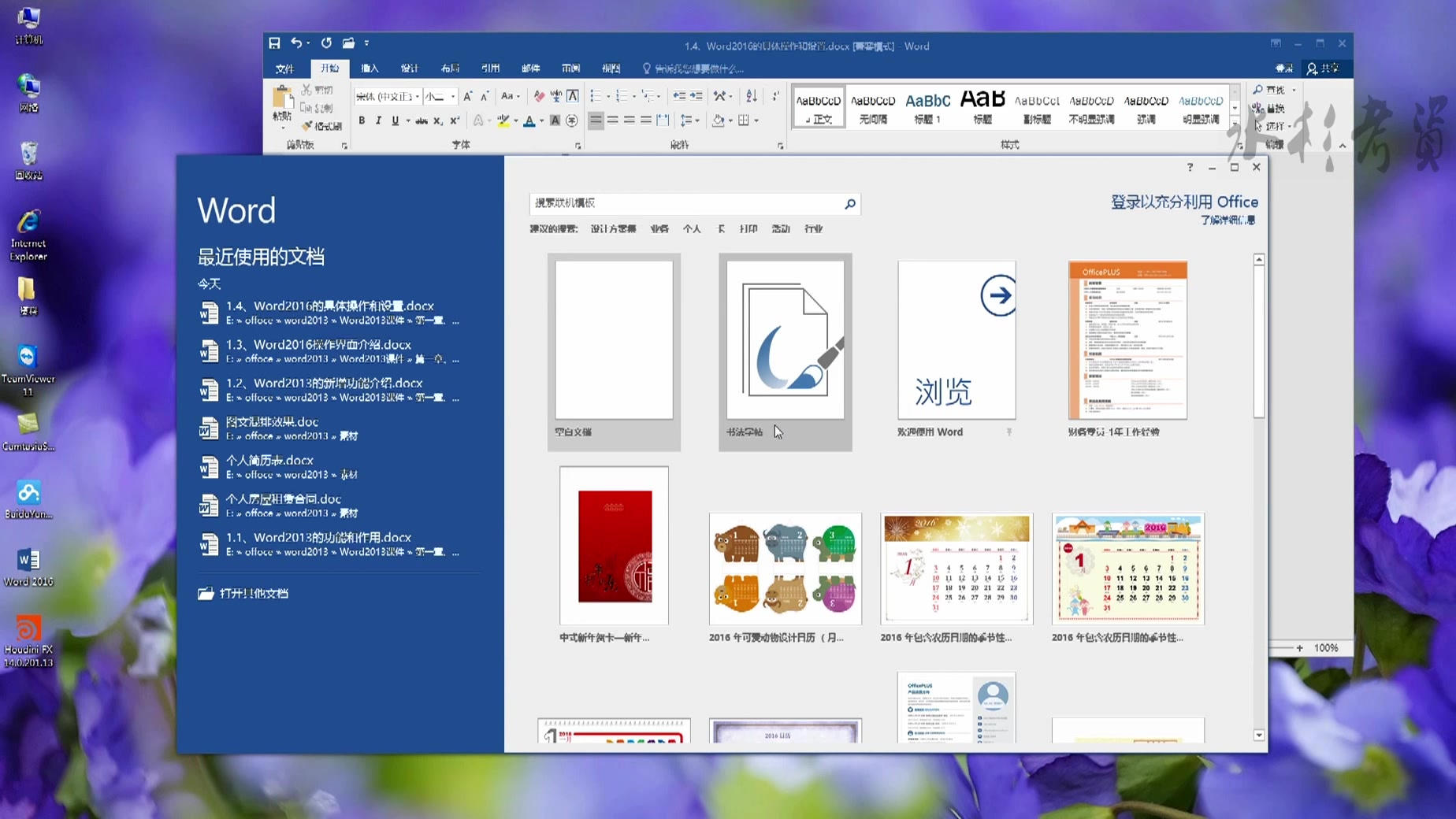This screenshot has width=1456, height=819.
Task: Toggle Character Shading button
Action: [555, 120]
